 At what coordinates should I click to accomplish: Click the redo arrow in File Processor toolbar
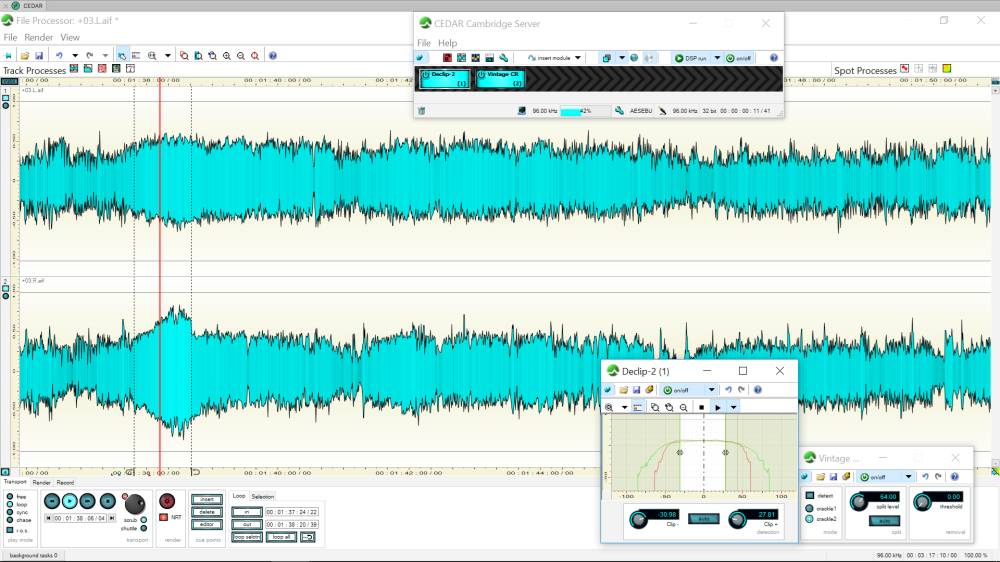pos(89,55)
